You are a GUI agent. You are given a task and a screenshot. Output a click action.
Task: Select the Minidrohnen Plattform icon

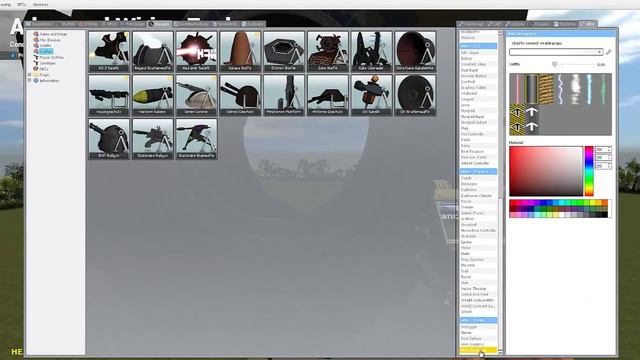tap(284, 95)
